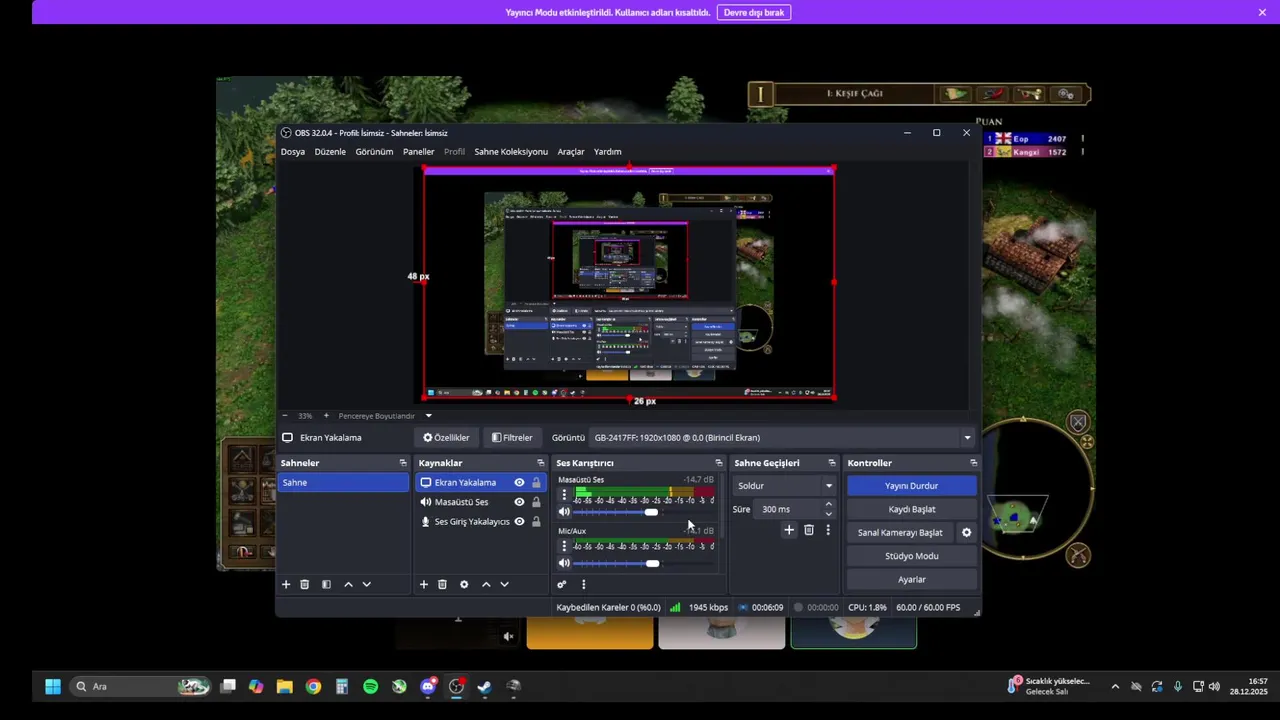Move scene up with Sahneler up arrow

(x=348, y=585)
